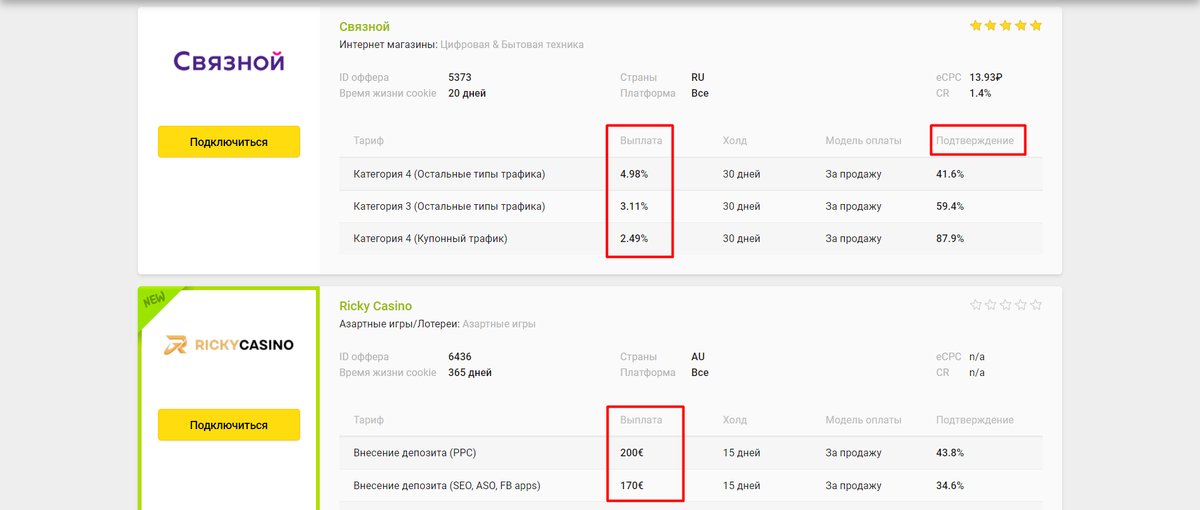Click the fifth filled star on Связной
The width and height of the screenshot is (1200, 510).
coord(1036,25)
